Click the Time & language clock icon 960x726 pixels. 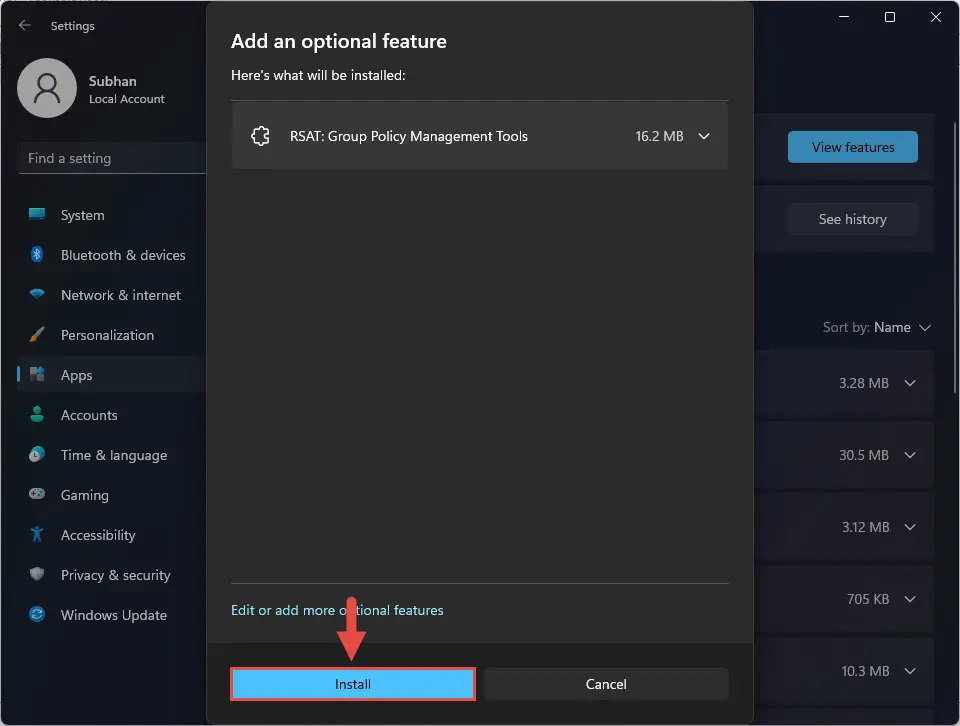click(x=37, y=454)
